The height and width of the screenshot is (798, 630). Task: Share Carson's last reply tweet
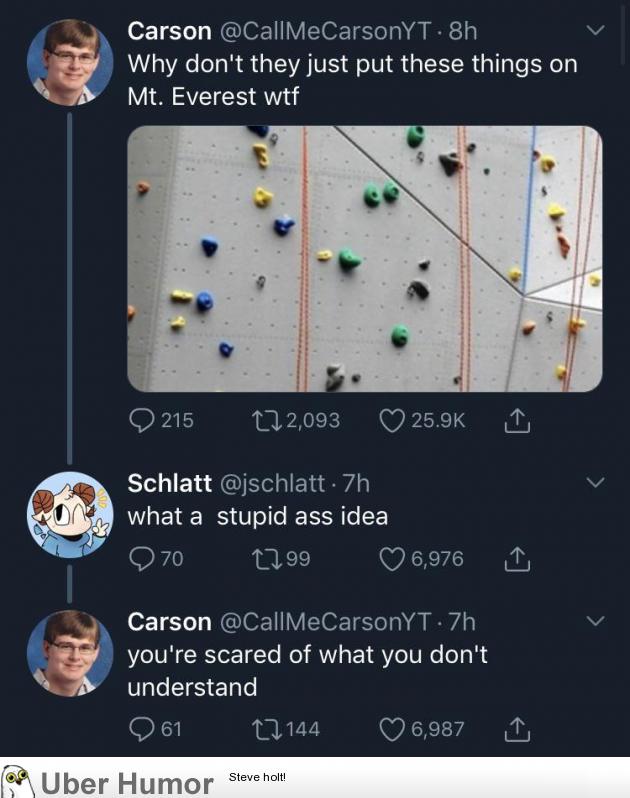pos(516,729)
